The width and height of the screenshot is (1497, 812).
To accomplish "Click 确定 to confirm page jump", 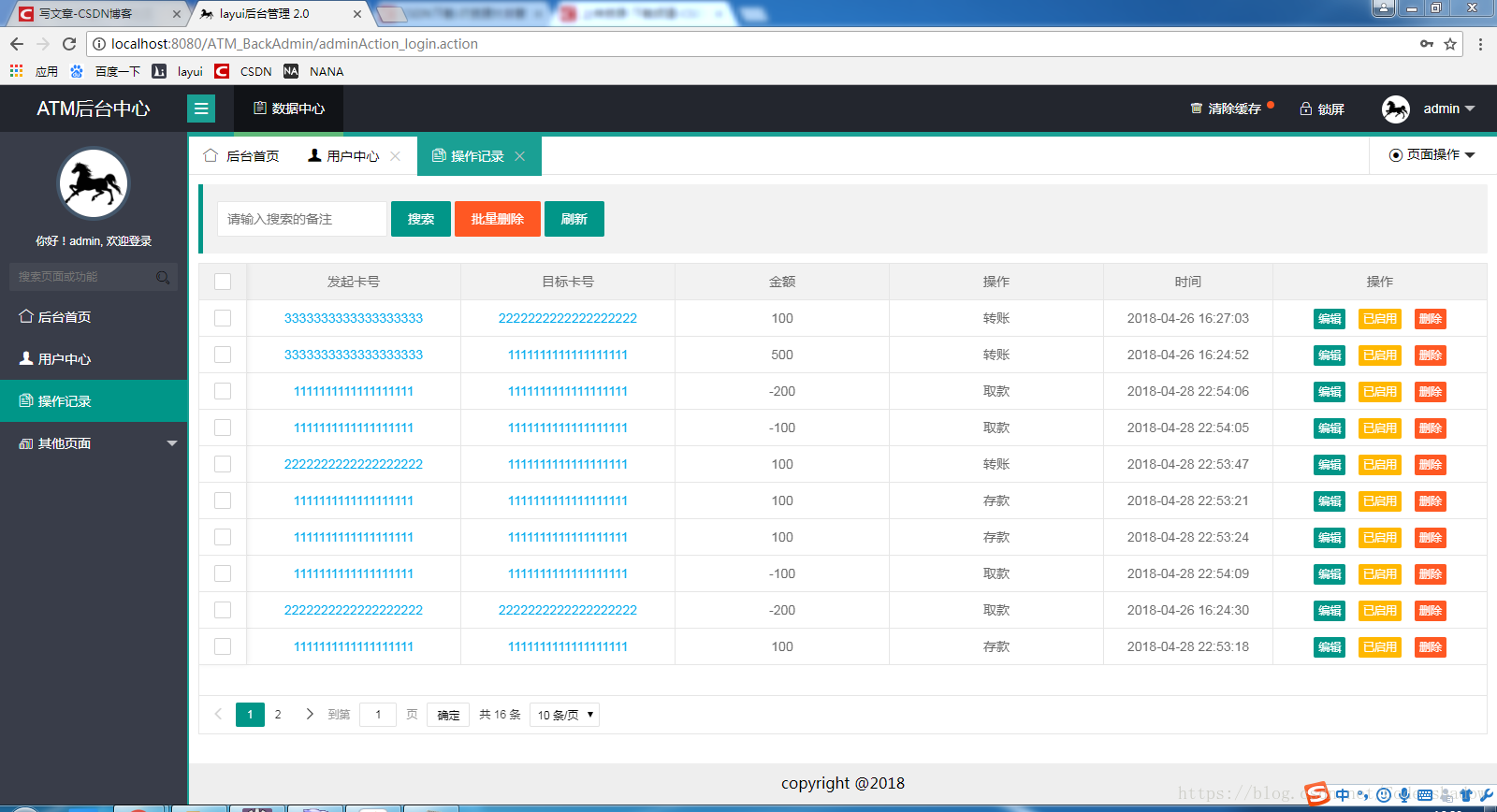I will [x=448, y=715].
